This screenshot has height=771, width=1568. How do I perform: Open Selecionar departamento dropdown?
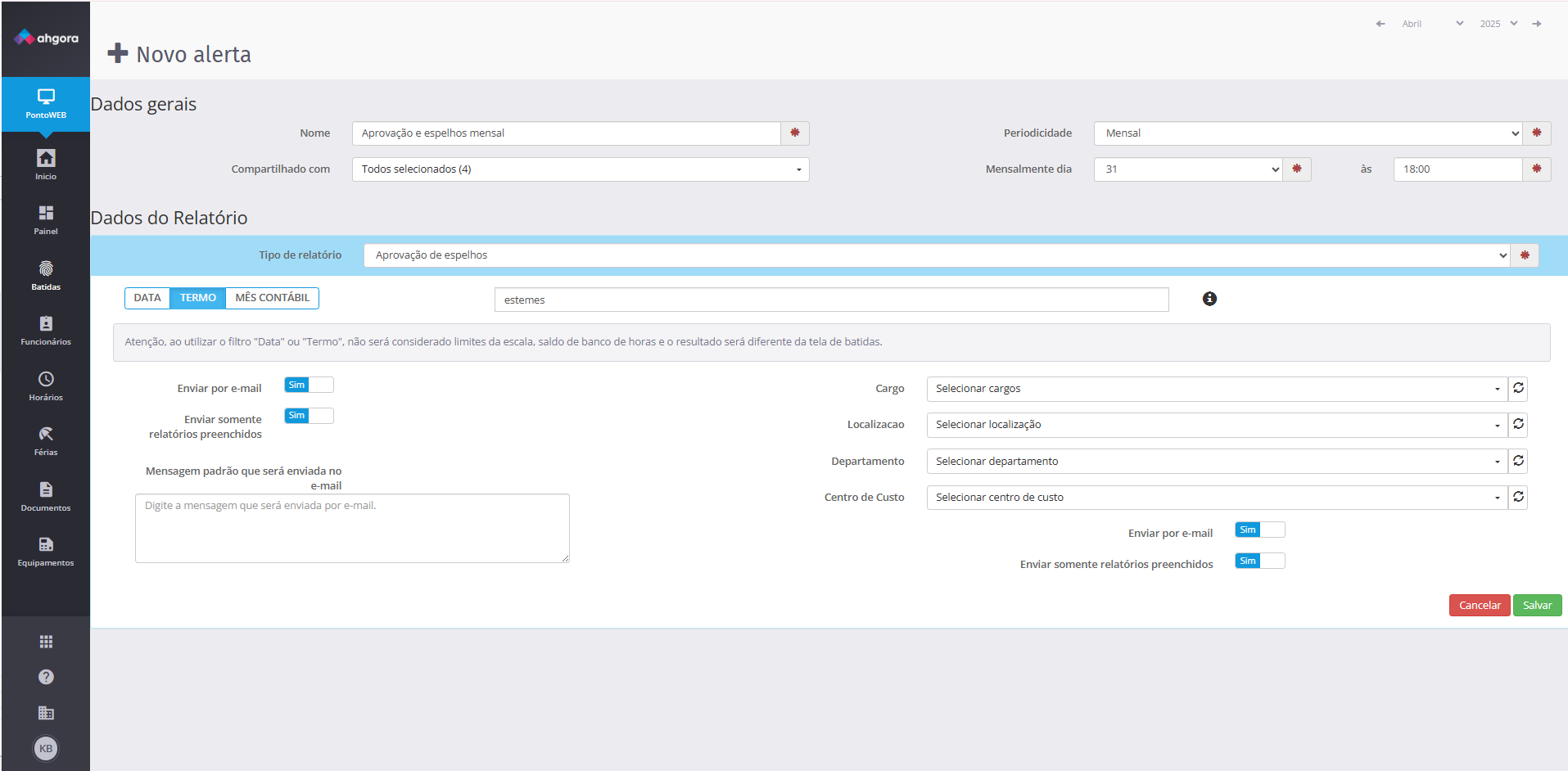click(1217, 461)
